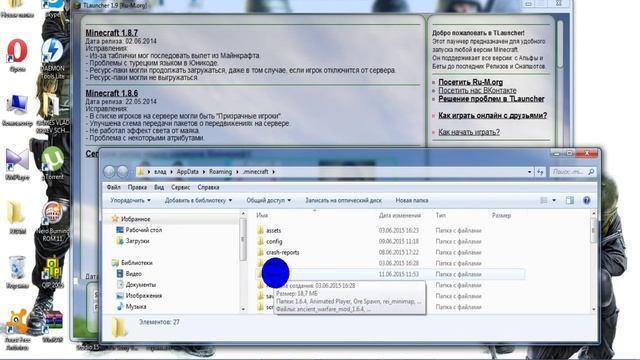This screenshot has height=360, width=640.
Task: Open Решение проблем в TLauncher link
Action: pos(491,99)
